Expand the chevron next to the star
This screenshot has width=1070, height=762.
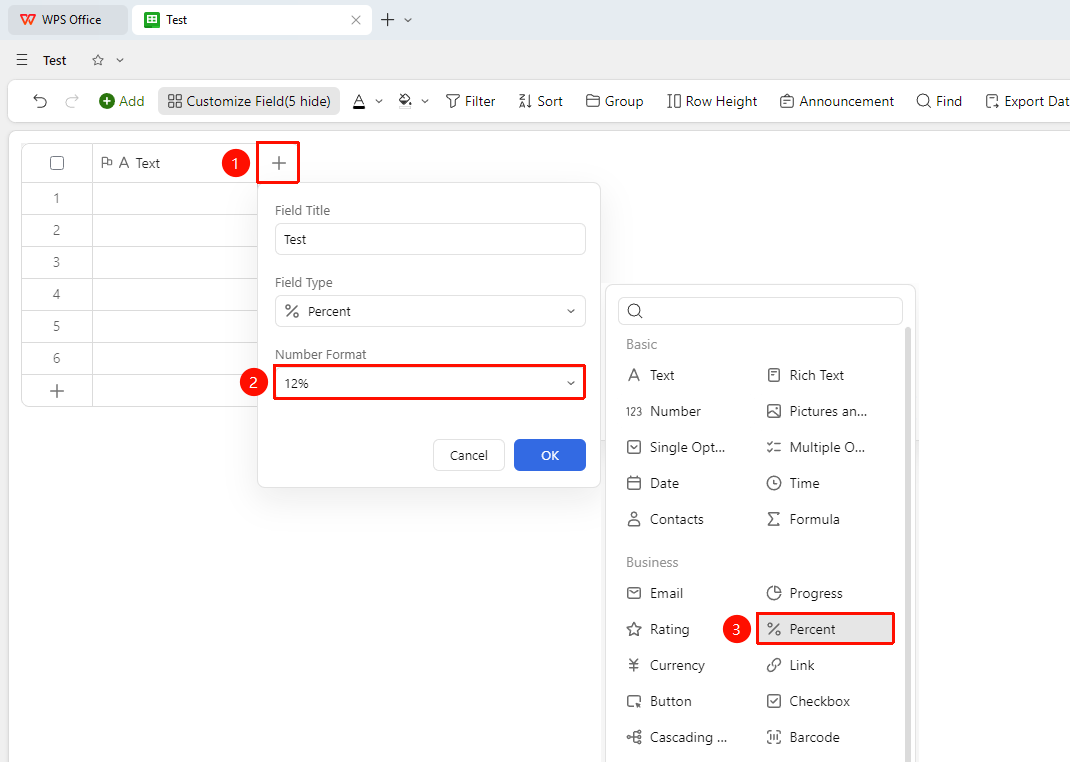click(120, 60)
